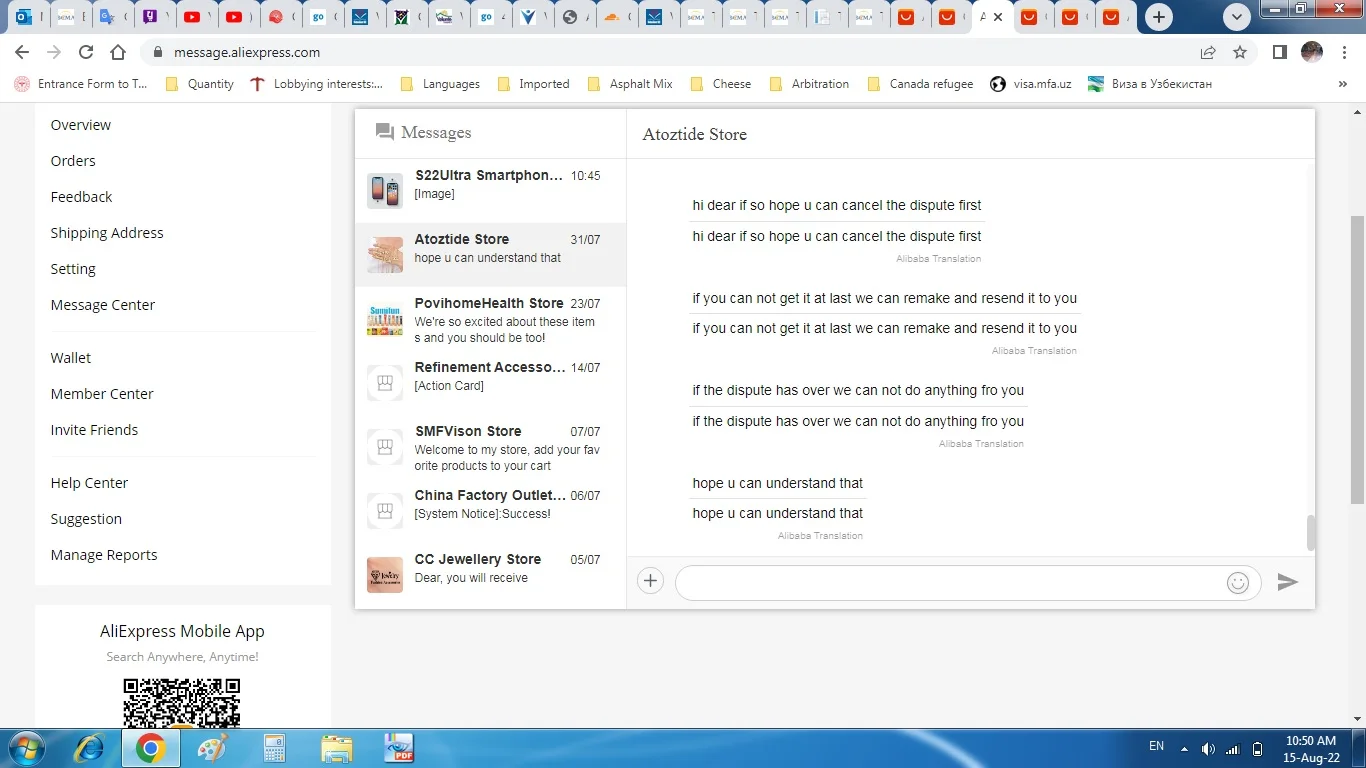Open the PDF viewer on the taskbar
This screenshot has width=1366, height=768.
click(399, 748)
